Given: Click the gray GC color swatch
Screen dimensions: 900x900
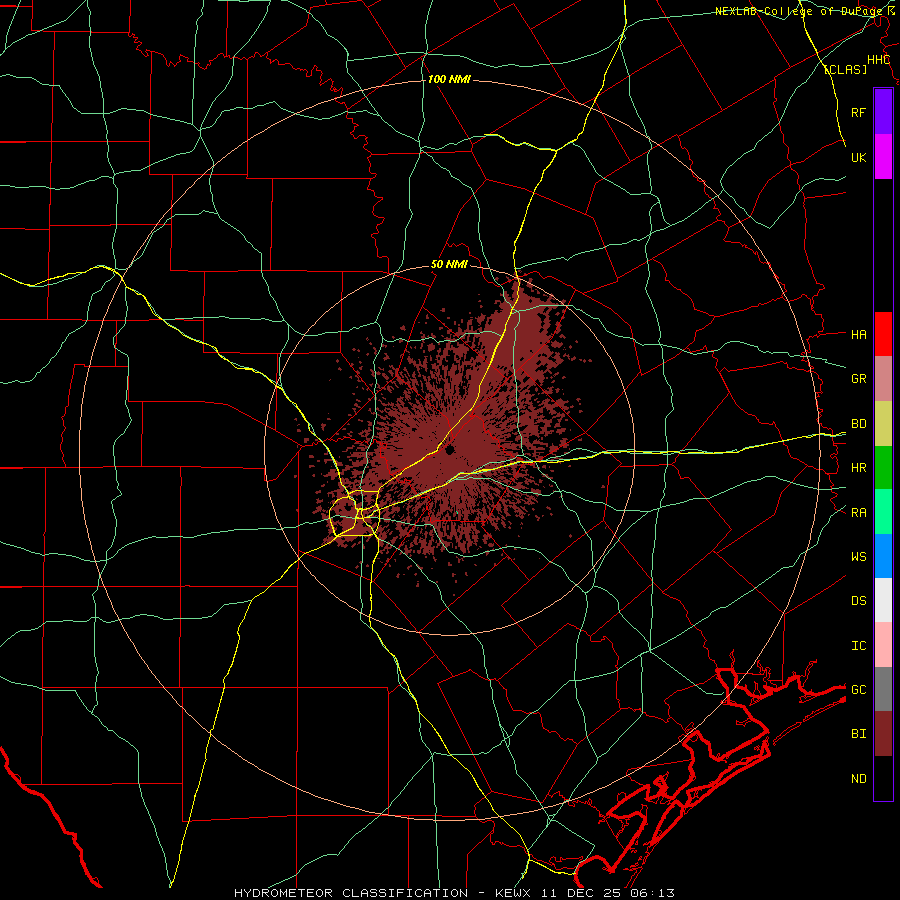Looking at the screenshot, I should tap(883, 689).
